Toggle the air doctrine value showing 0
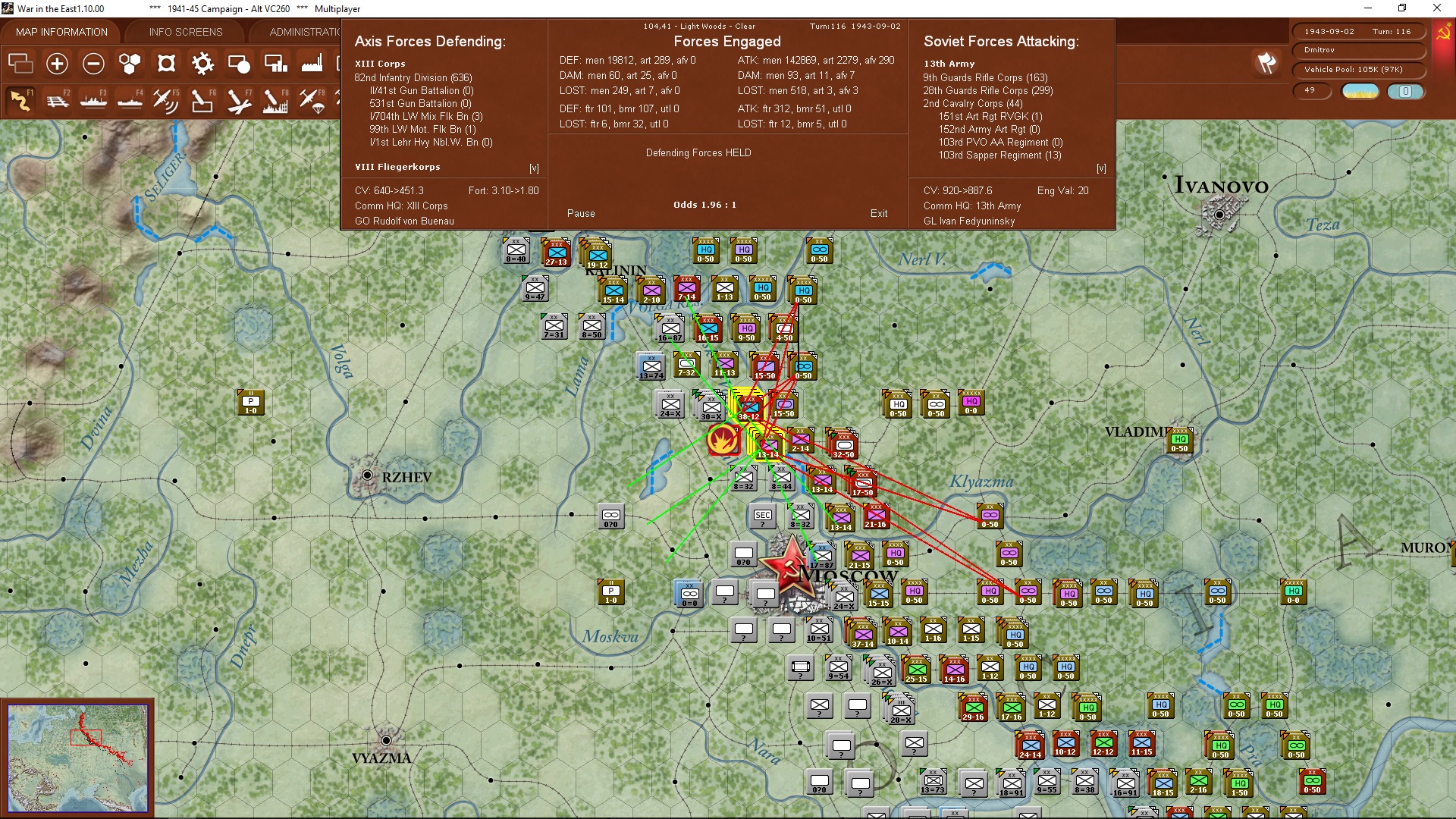Viewport: 1456px width, 819px height. [x=1407, y=91]
